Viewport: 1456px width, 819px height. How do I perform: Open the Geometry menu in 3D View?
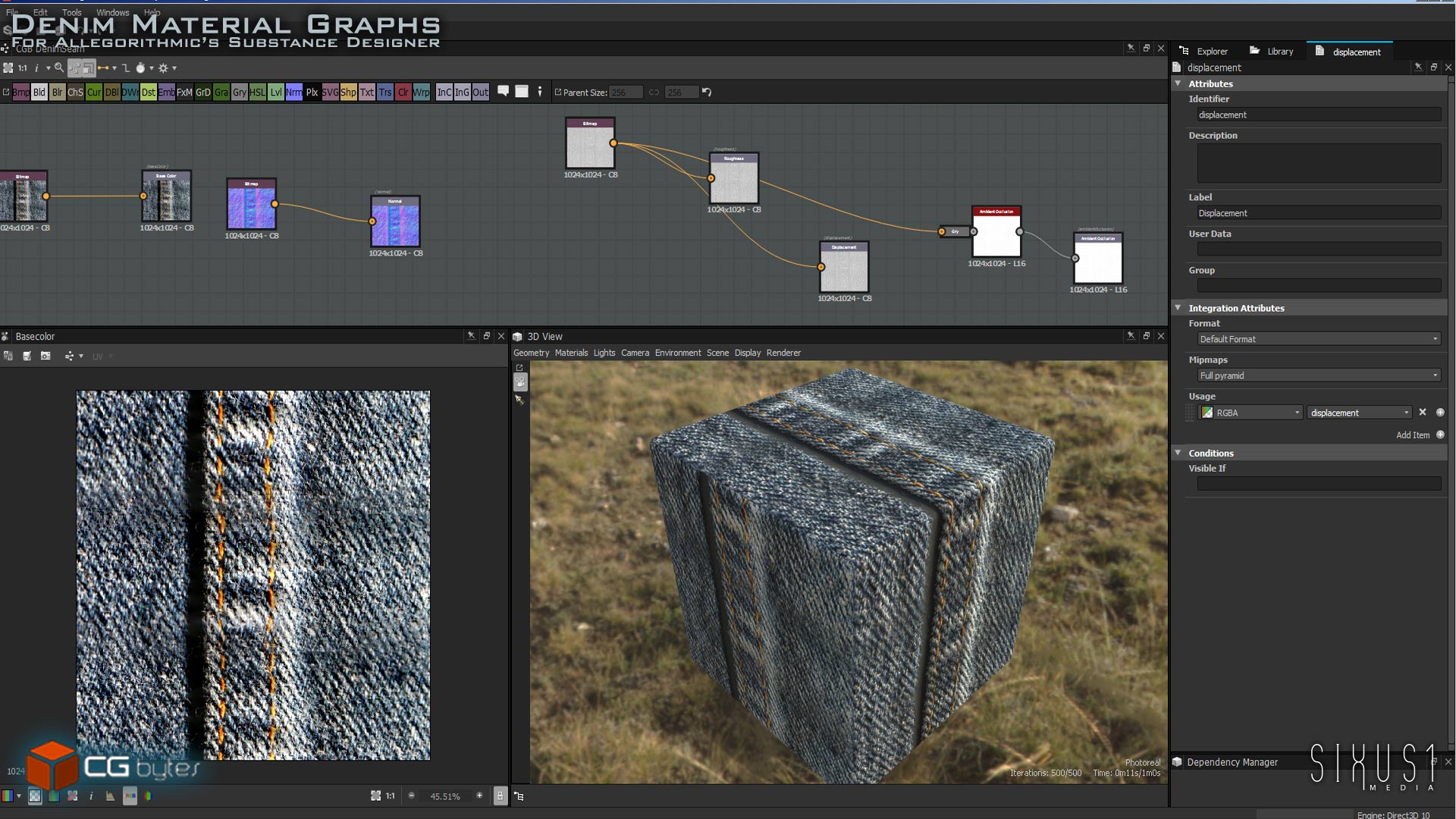531,353
